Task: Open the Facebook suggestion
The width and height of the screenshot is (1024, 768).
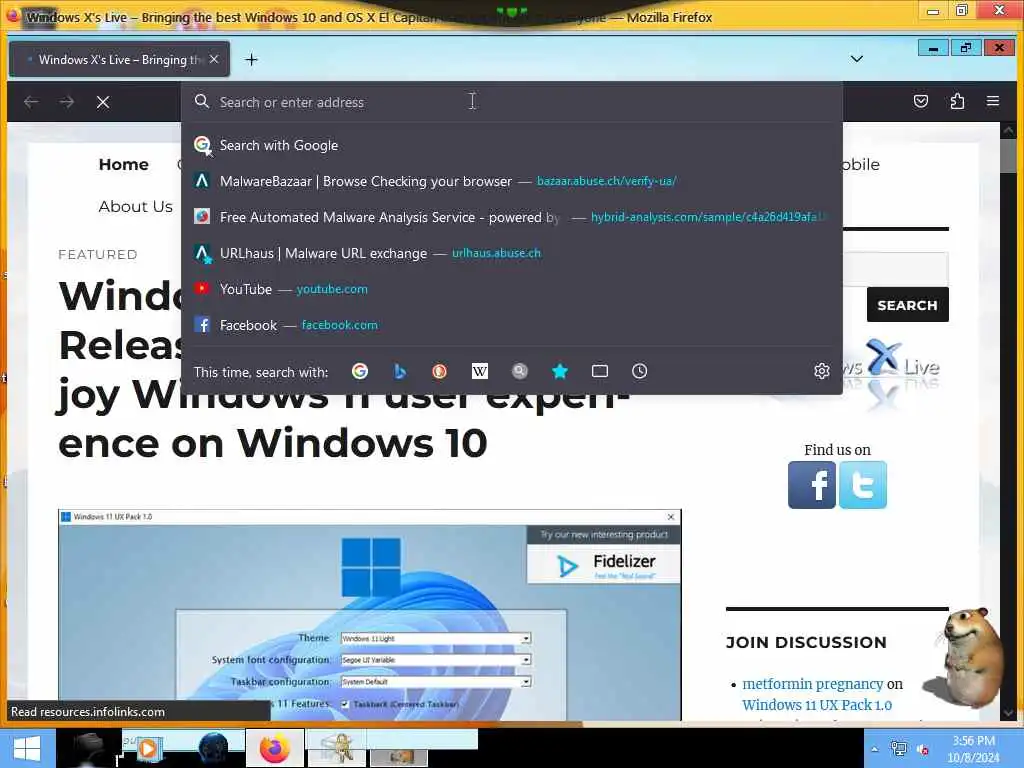Action: [x=511, y=325]
